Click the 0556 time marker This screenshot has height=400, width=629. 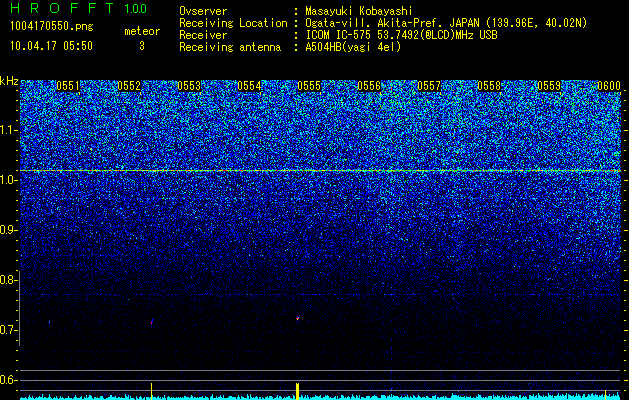pos(369,86)
